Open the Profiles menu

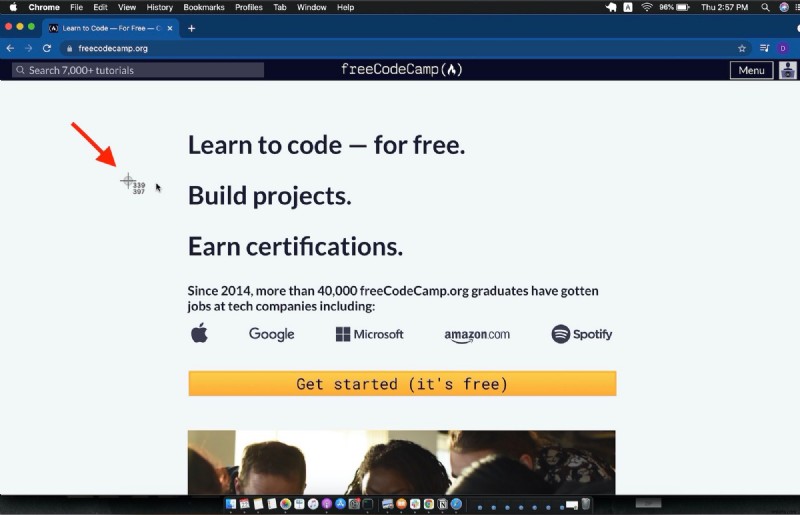click(x=248, y=7)
